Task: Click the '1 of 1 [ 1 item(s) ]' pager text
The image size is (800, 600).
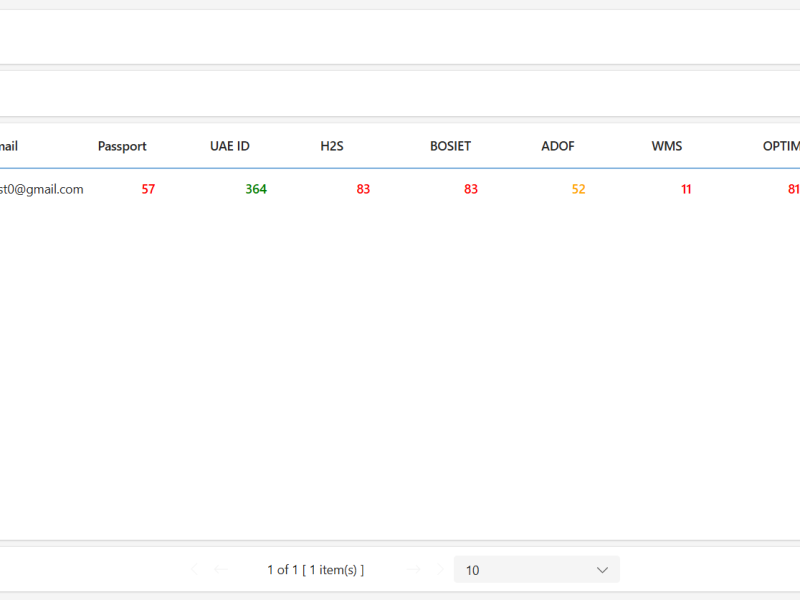Action: click(316, 570)
